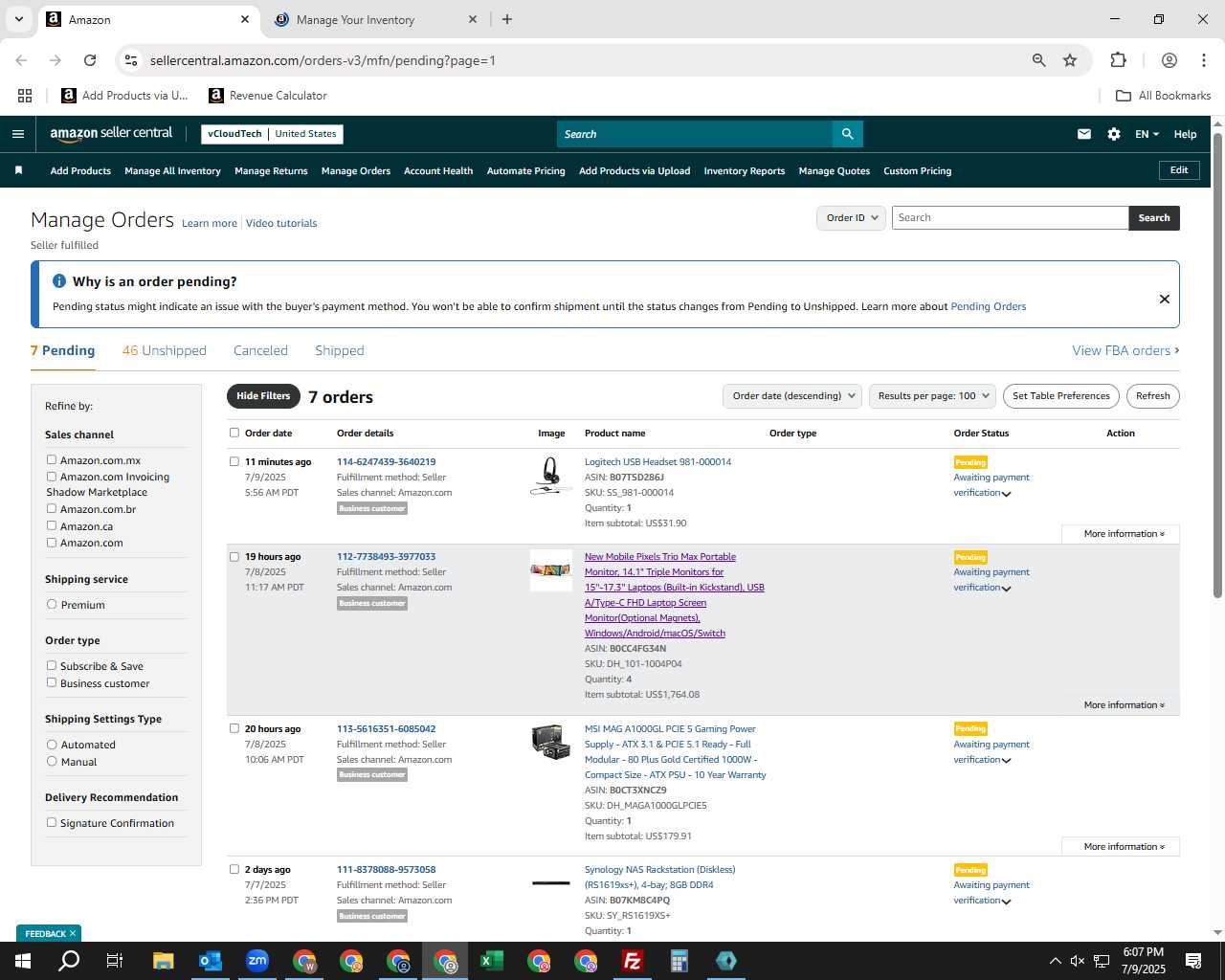Open Zoom from the taskbar

pos(257,961)
